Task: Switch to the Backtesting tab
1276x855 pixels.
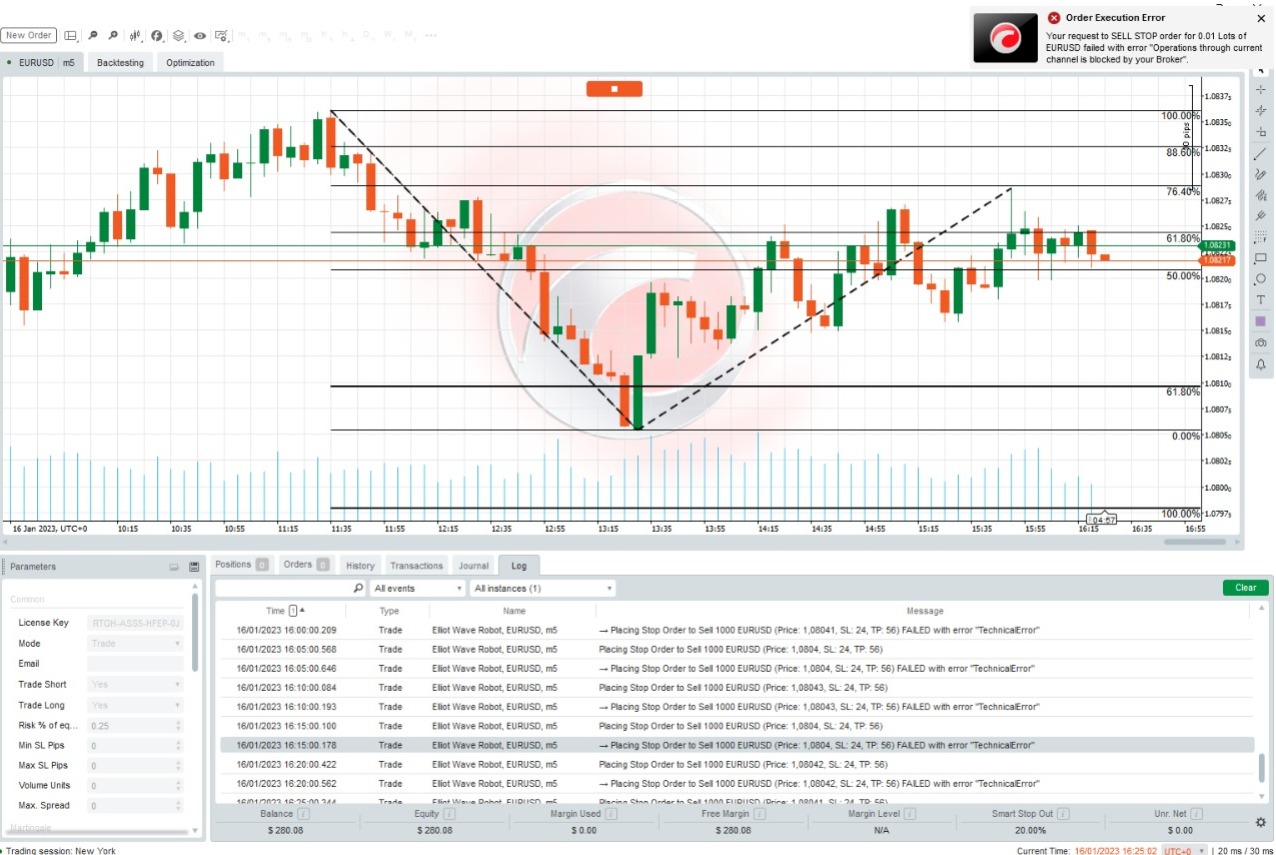Action: tap(120, 63)
